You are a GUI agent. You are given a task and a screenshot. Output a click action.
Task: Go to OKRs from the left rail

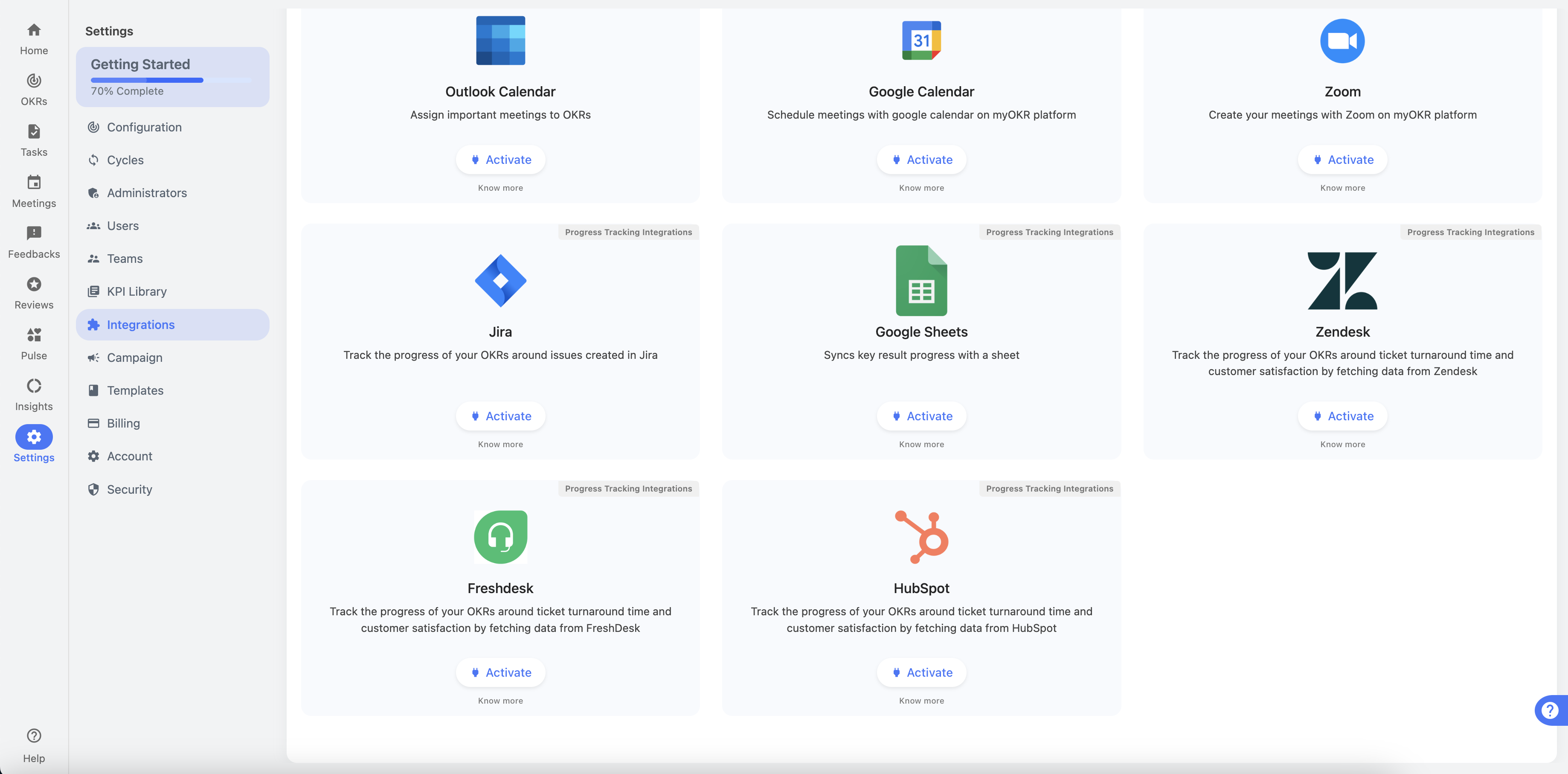[x=33, y=90]
